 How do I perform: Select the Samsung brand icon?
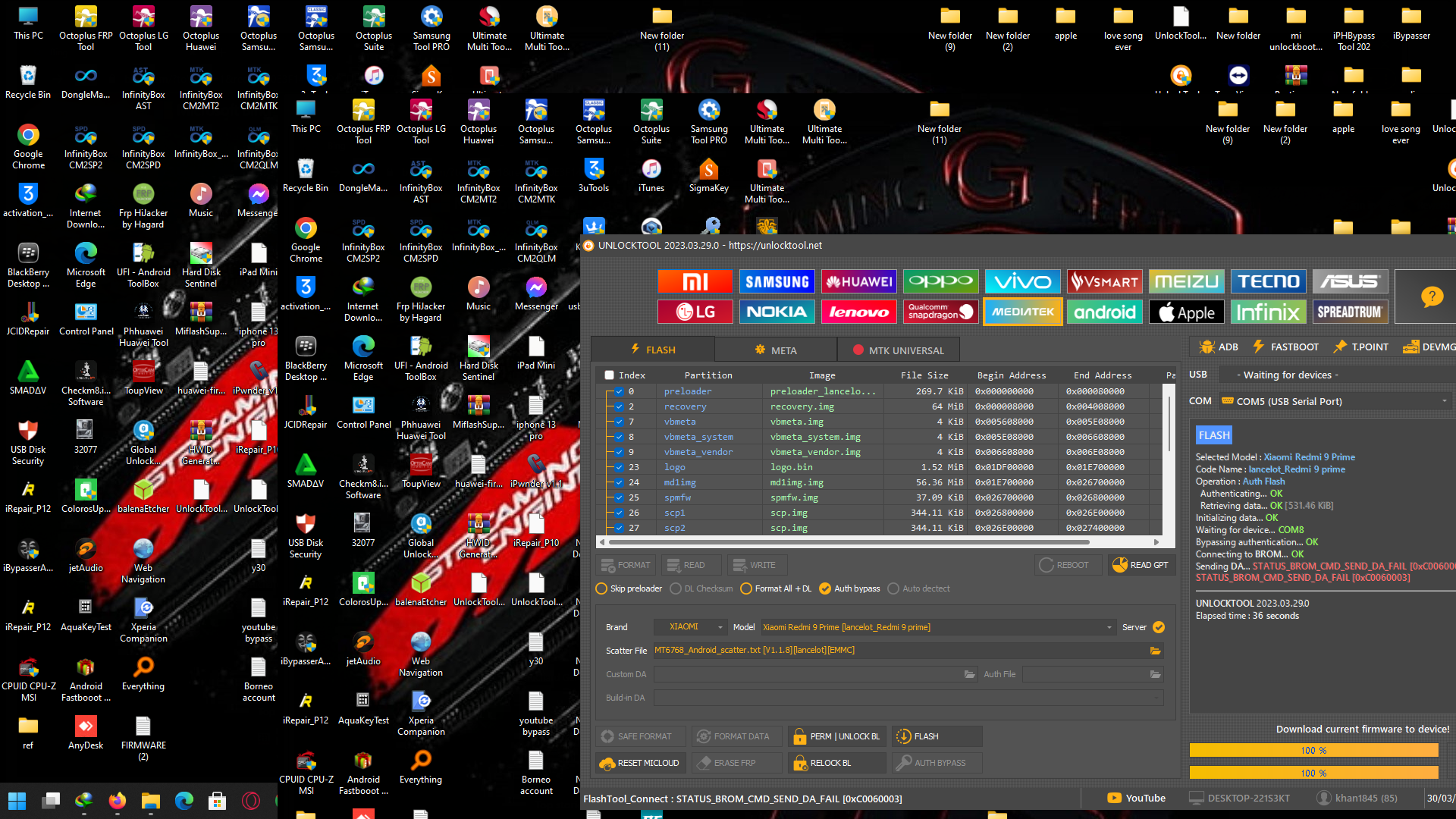tap(777, 282)
